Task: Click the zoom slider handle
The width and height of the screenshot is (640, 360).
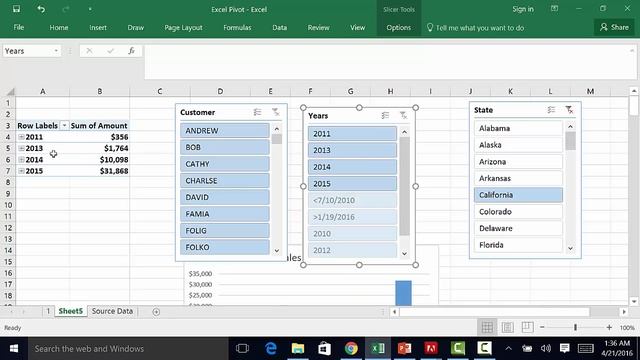Action: pyautogui.click(x=576, y=327)
